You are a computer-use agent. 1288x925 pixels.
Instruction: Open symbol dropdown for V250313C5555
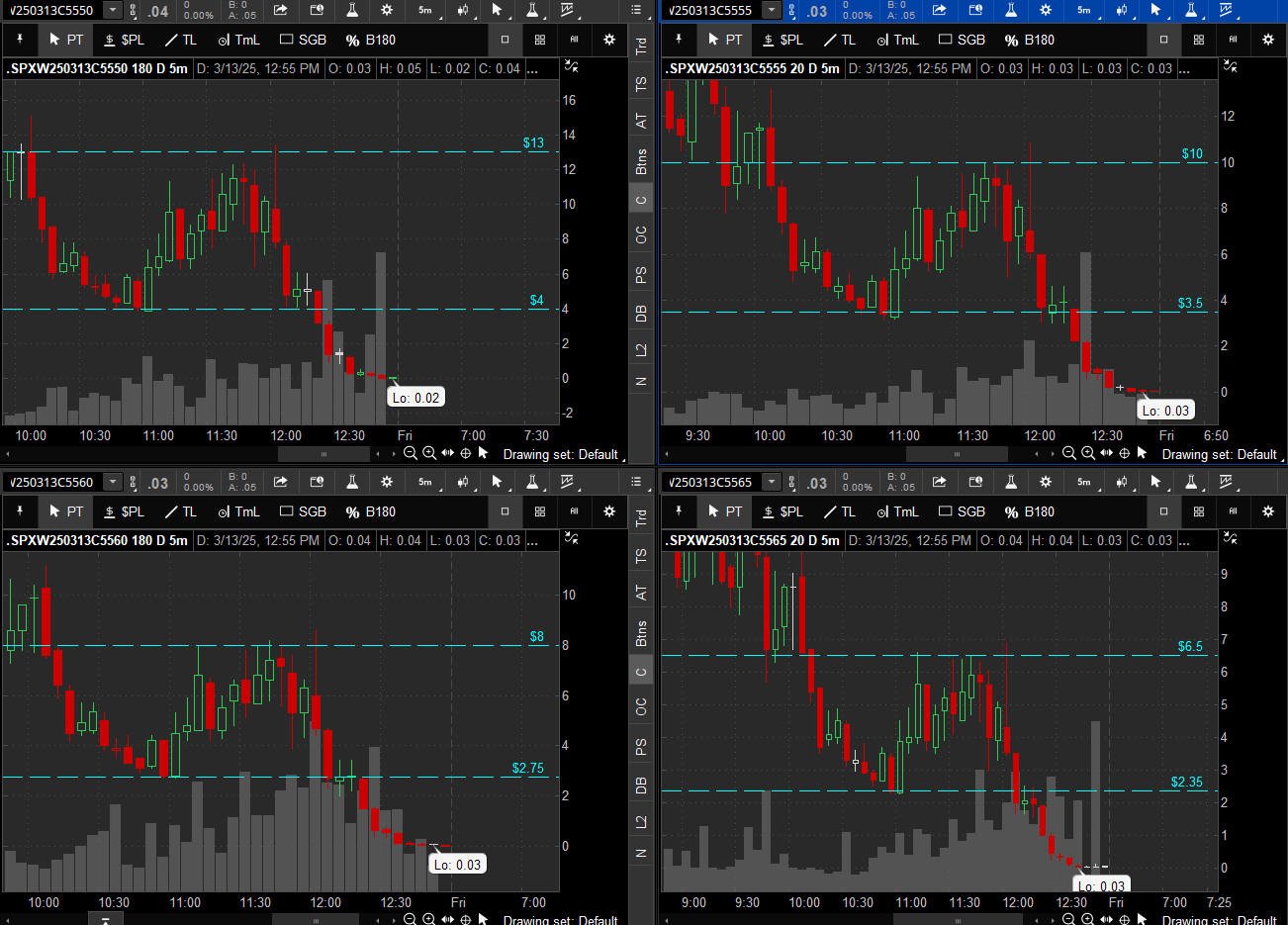click(772, 10)
